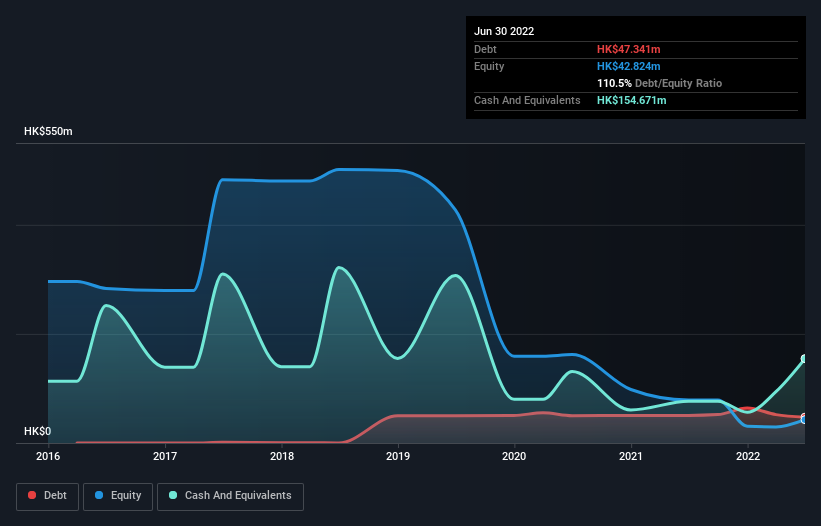Image resolution: width=821 pixels, height=526 pixels.
Task: Click the 2018 x-axis label
Action: (282, 456)
